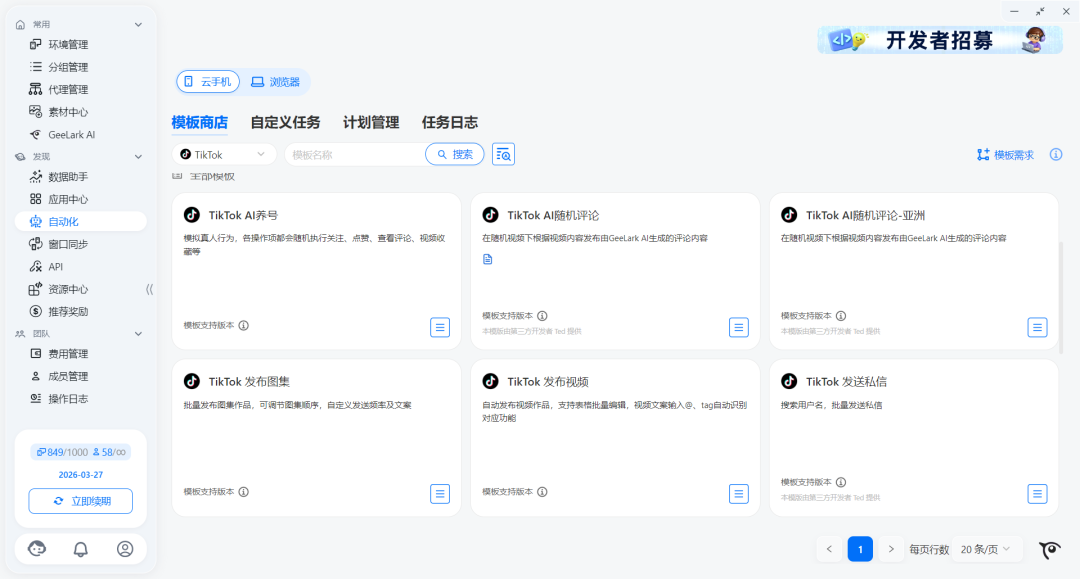Image resolution: width=1080 pixels, height=579 pixels.
Task: Collapse the 团队 sidebar section
Action: (138, 334)
